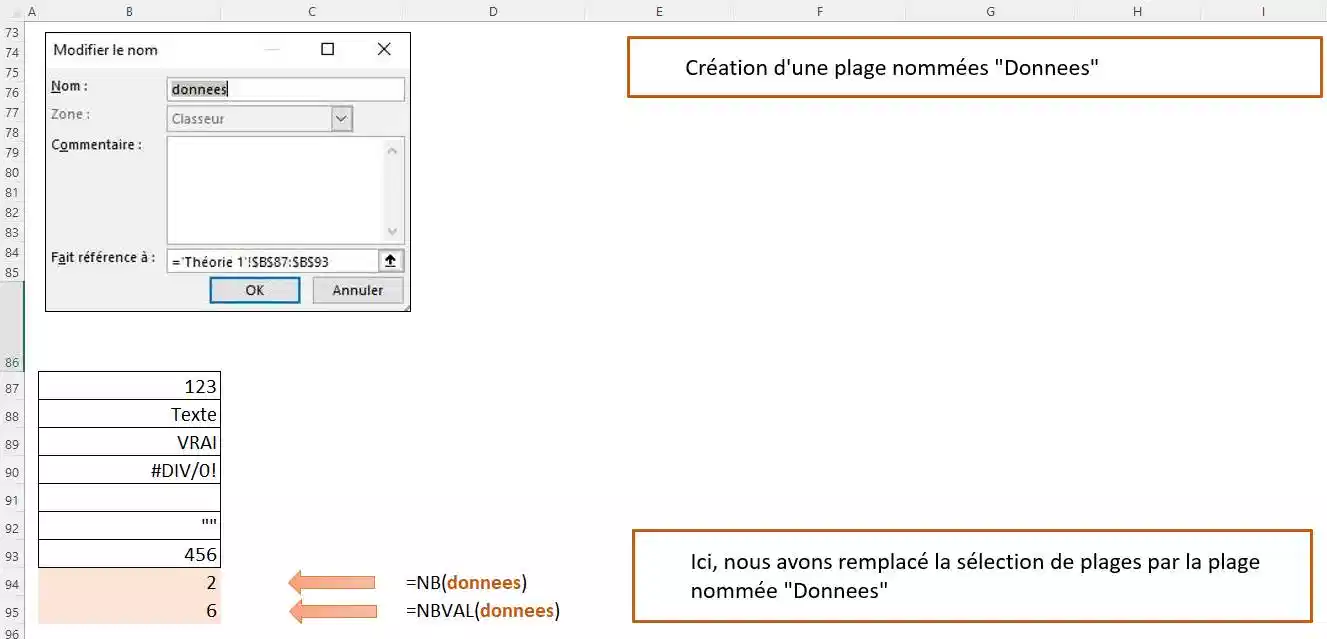Close the Modifier le nom dialog

click(383, 49)
